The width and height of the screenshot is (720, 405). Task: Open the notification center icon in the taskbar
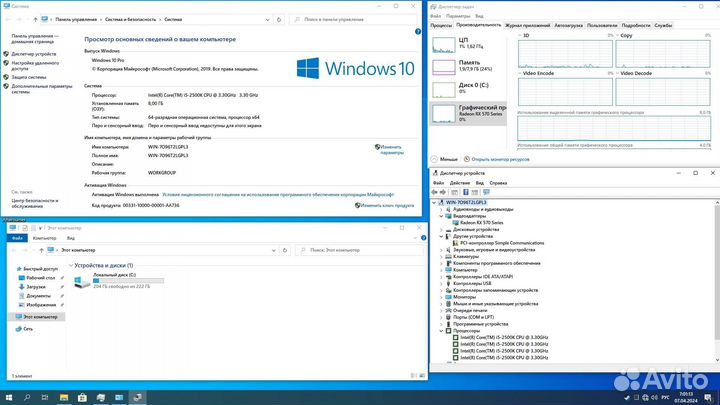708,397
